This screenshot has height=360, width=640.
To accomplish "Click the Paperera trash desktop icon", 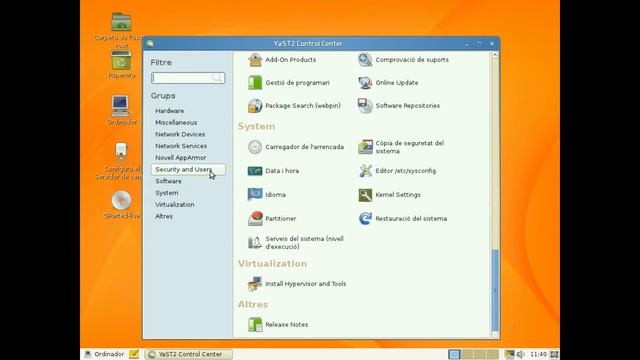I will tap(121, 60).
